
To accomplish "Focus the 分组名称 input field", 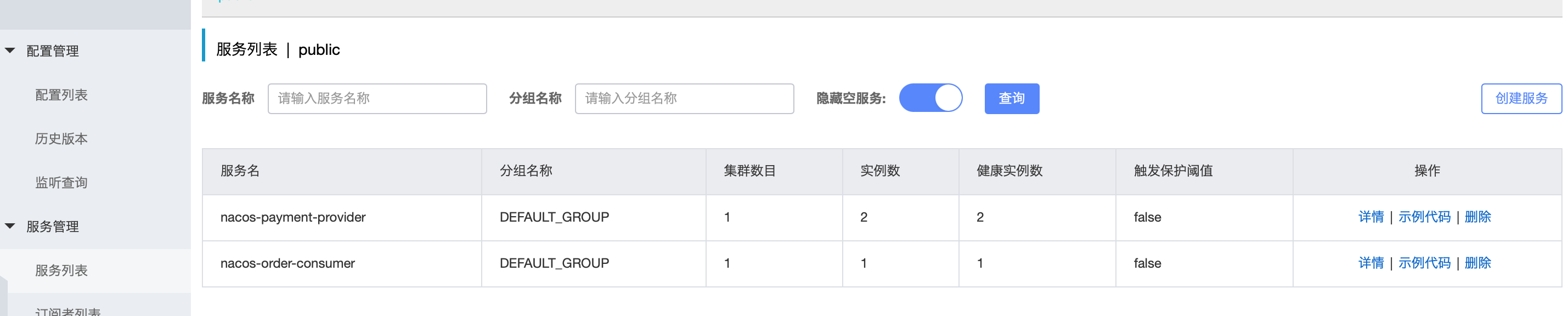I will [685, 99].
